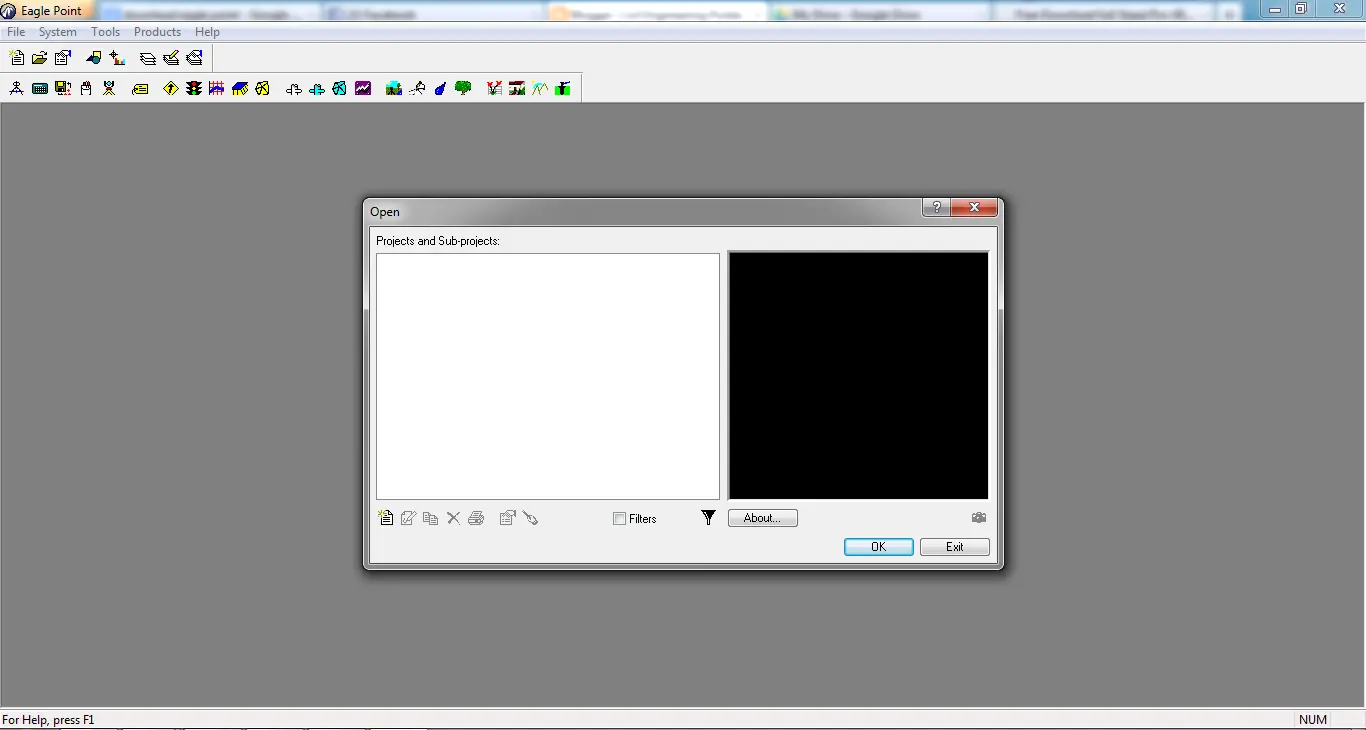This screenshot has height=730, width=1366.
Task: Click the calculator icon in second toolbar
Action: coord(40,88)
